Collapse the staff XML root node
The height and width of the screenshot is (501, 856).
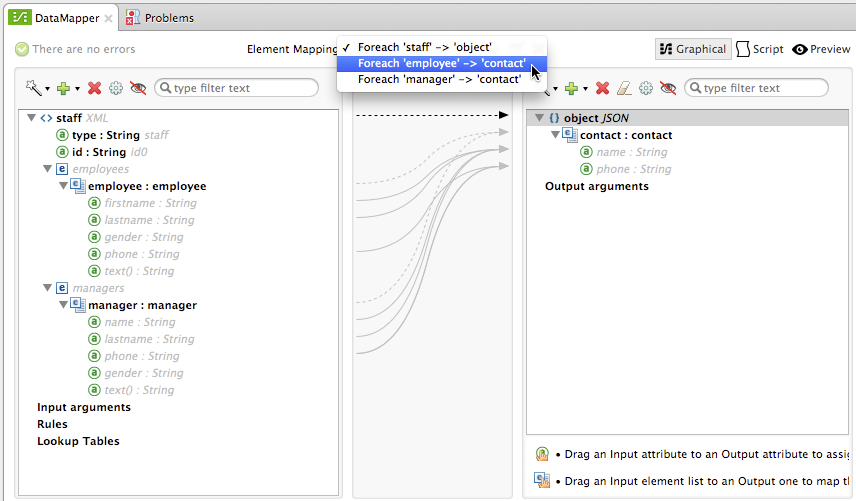32,118
